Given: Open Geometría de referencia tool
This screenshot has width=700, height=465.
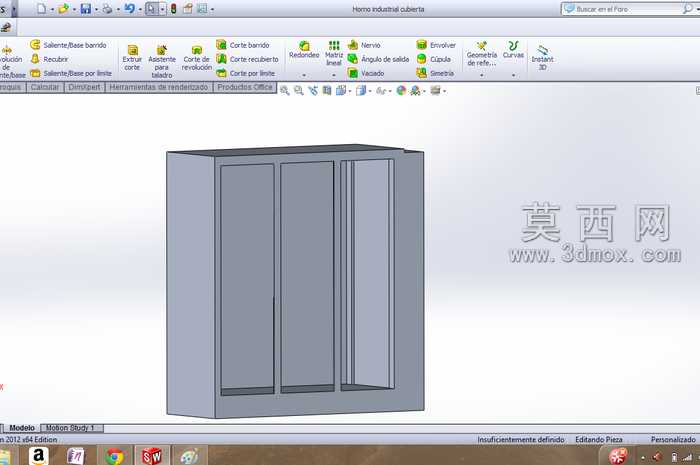Looking at the screenshot, I should (482, 54).
